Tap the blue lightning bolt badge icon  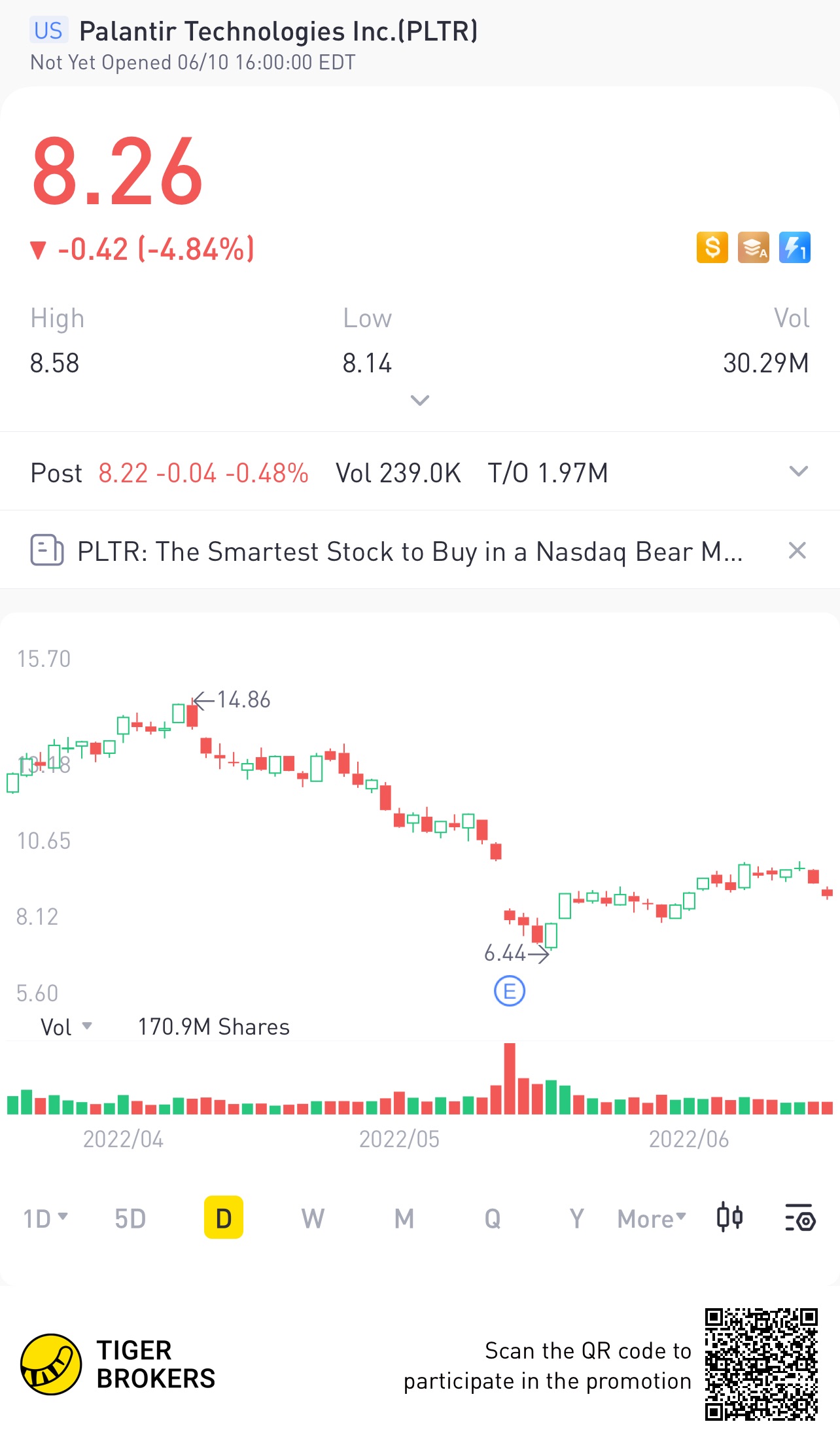coord(795,247)
